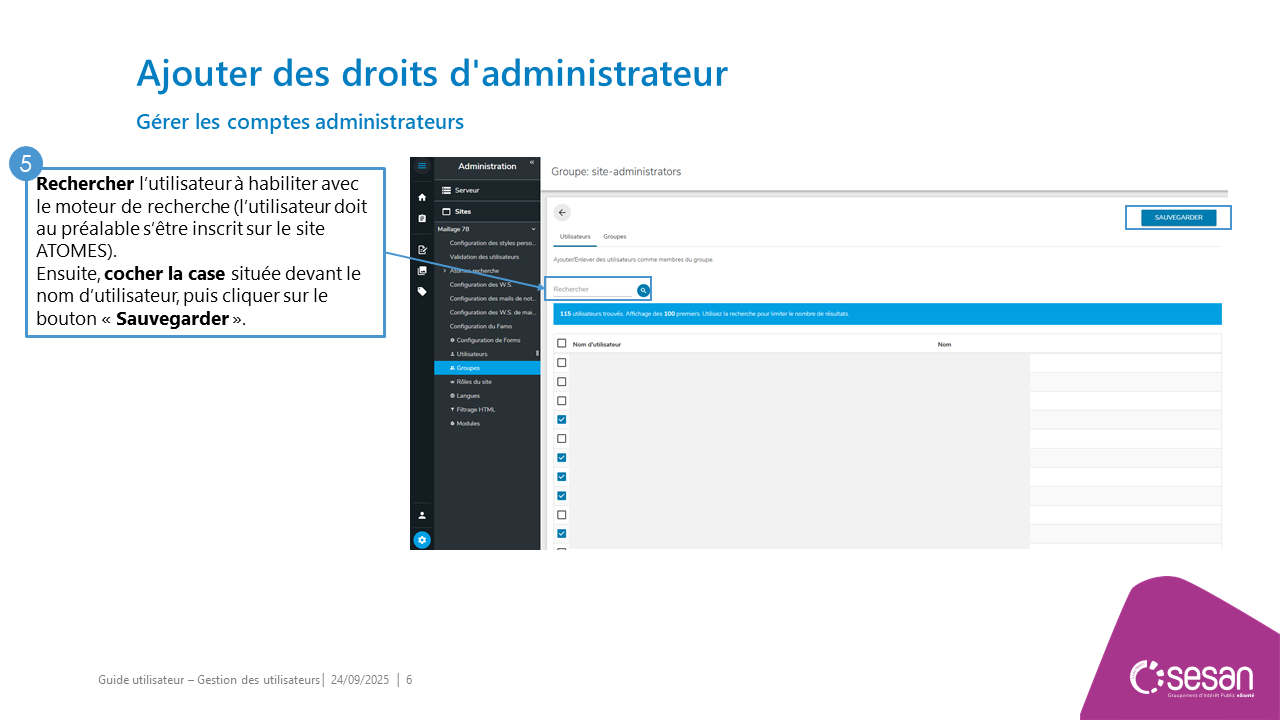Click the blue settings gear icon
Viewport: 1280px width, 720px height.
click(x=422, y=540)
